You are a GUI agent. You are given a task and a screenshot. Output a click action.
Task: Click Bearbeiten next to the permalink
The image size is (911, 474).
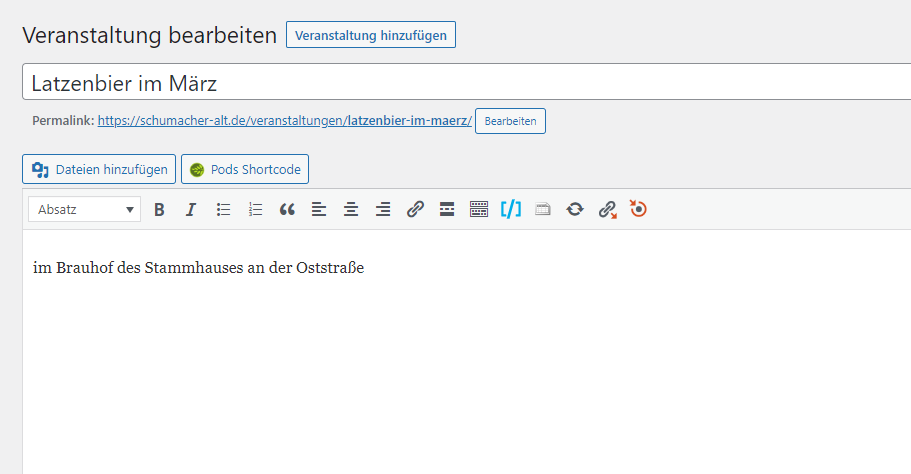(x=510, y=121)
